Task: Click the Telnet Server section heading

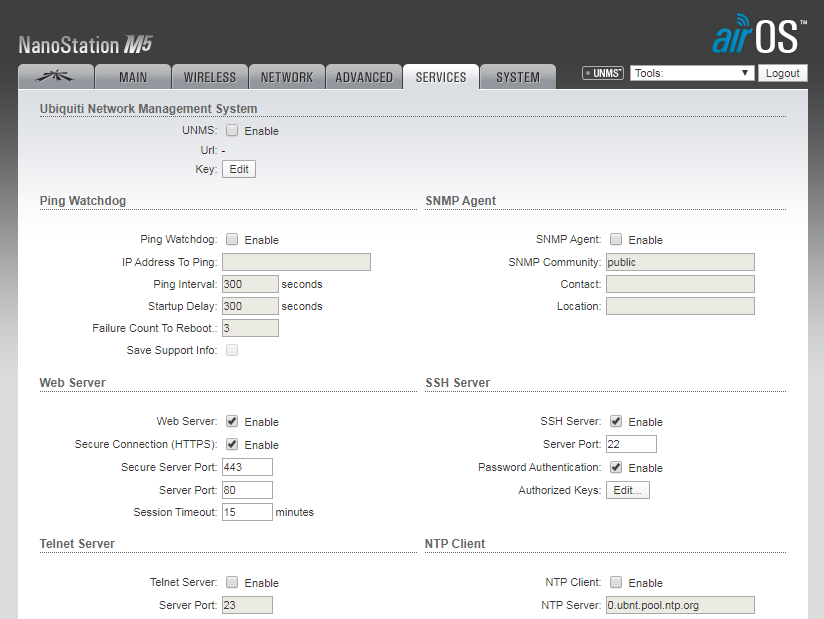Action: click(x=77, y=543)
